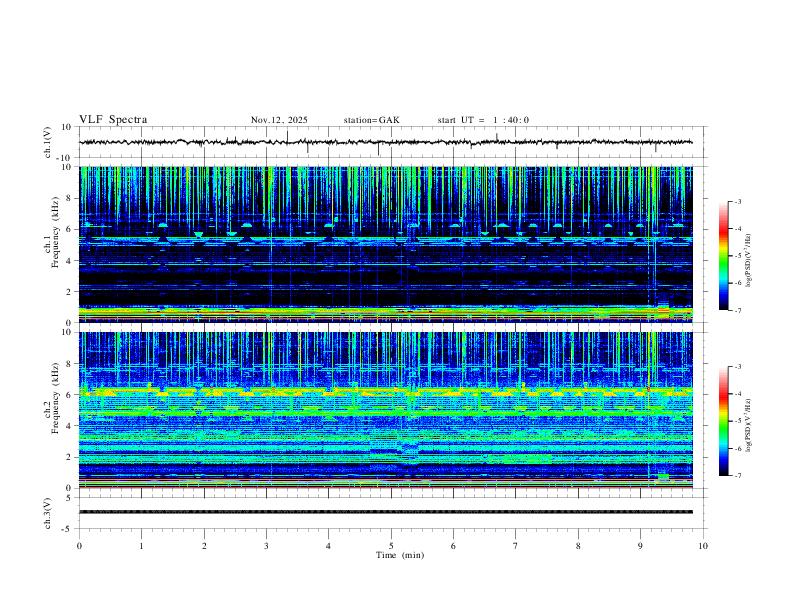The height and width of the screenshot is (612, 792).
Task: Select the "start UT = 1 :40: 0" text
Action: pyautogui.click(x=483, y=120)
